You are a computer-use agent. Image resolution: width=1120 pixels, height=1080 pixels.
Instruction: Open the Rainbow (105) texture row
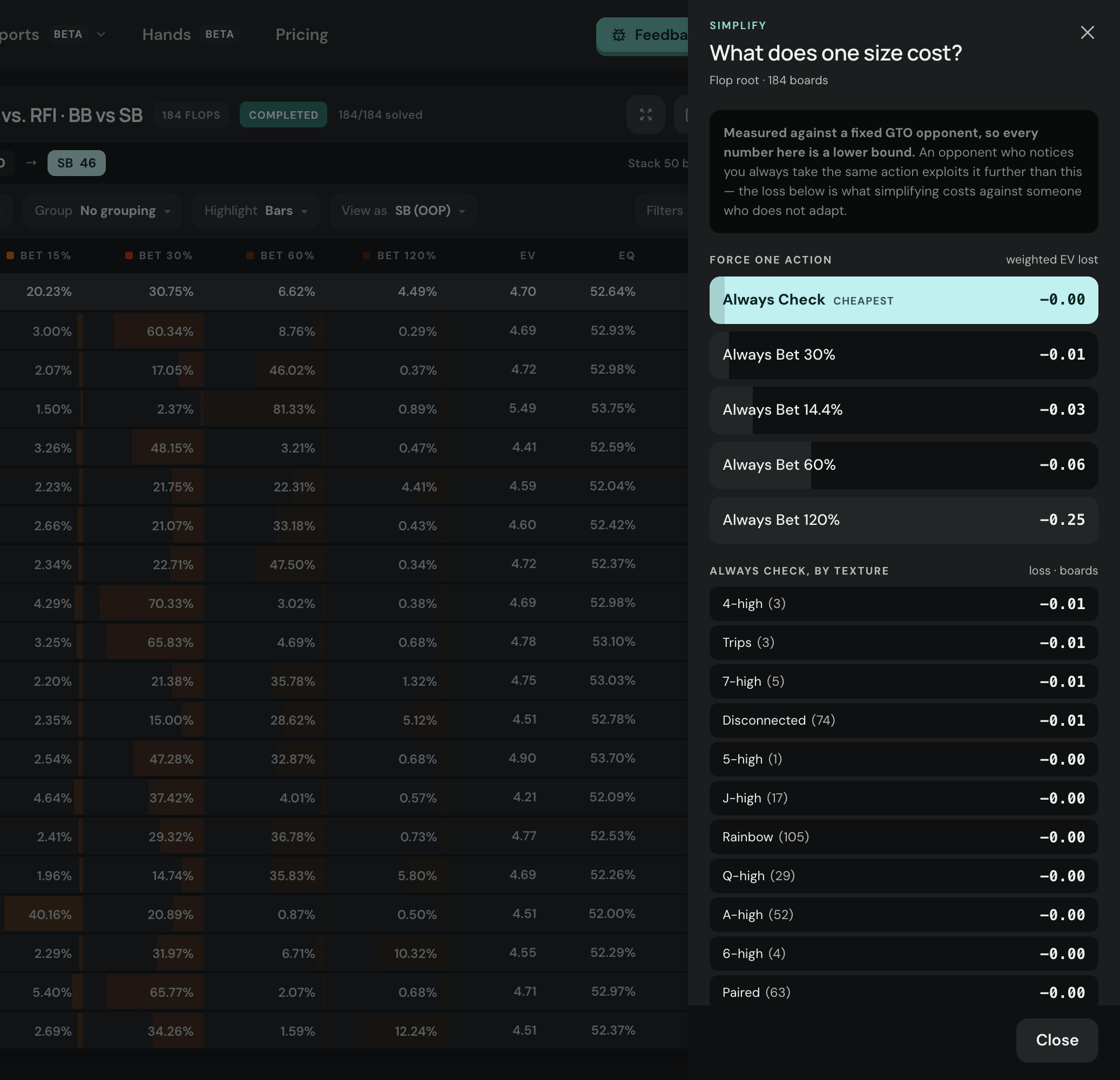(x=903, y=836)
